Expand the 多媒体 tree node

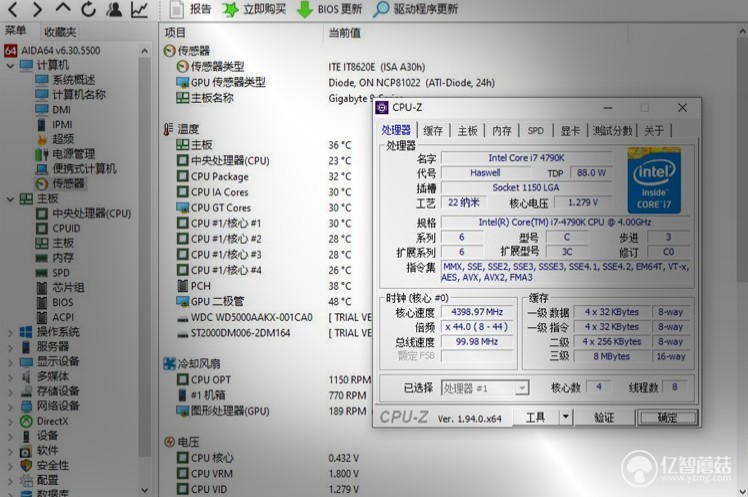coord(10,377)
